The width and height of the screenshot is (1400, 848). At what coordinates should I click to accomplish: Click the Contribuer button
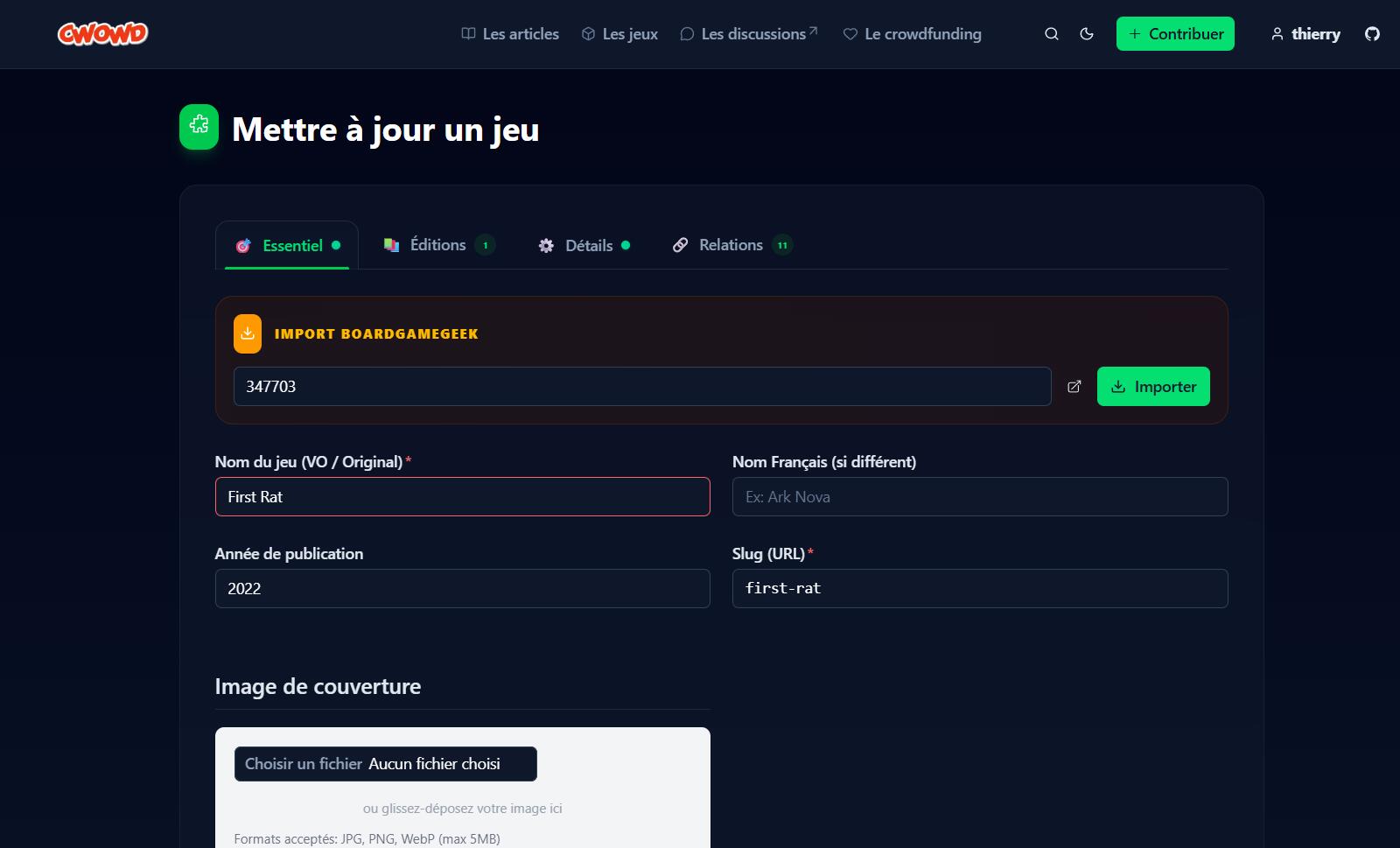point(1174,34)
